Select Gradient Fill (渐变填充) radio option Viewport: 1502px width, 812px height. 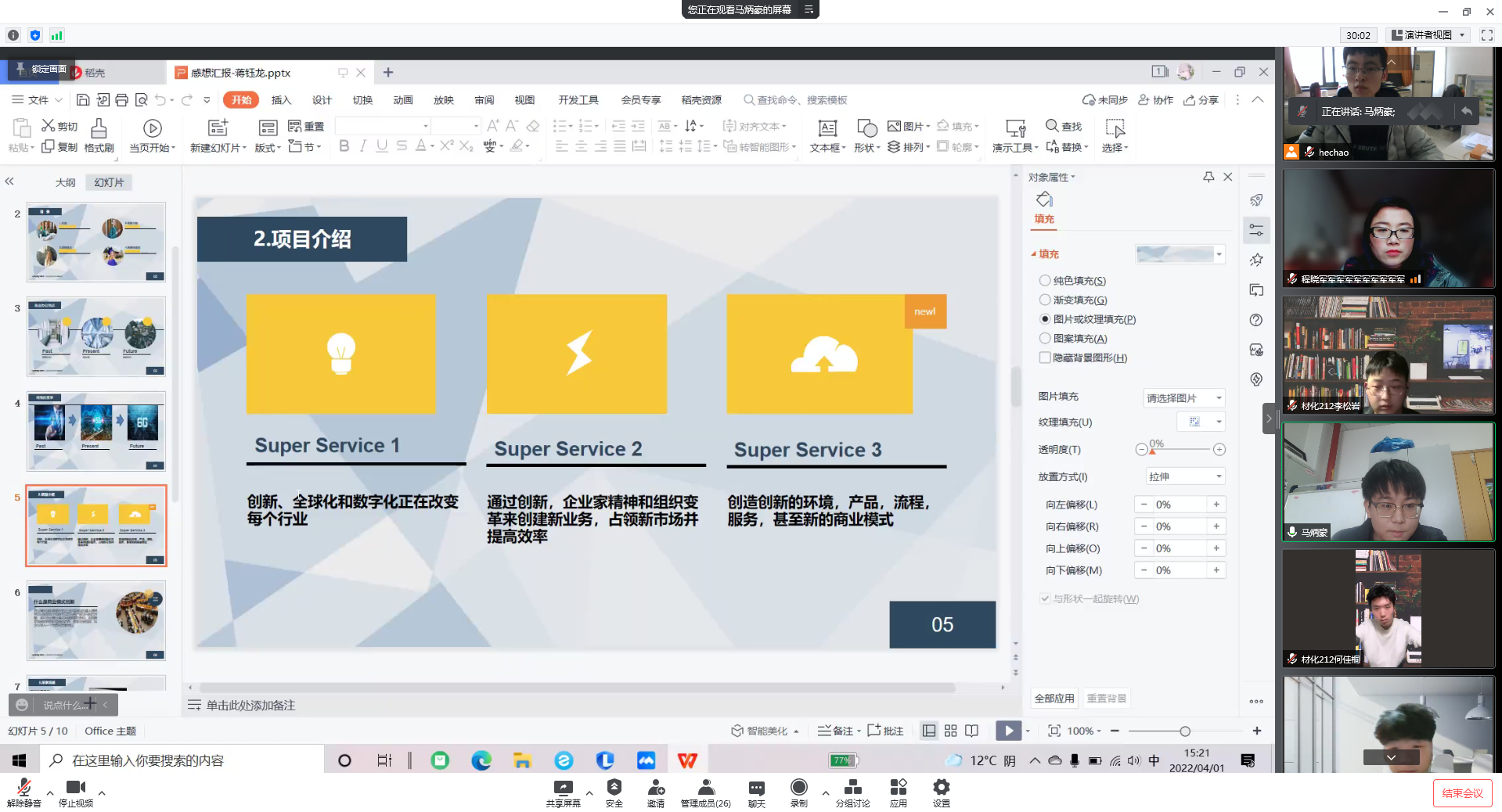pyautogui.click(x=1045, y=300)
